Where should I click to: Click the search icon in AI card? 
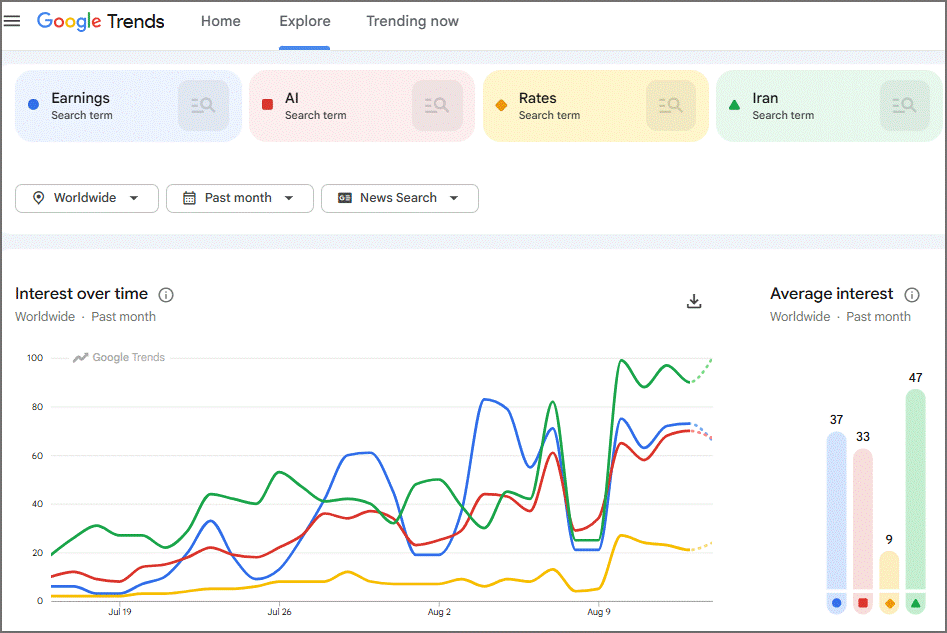(x=437, y=106)
